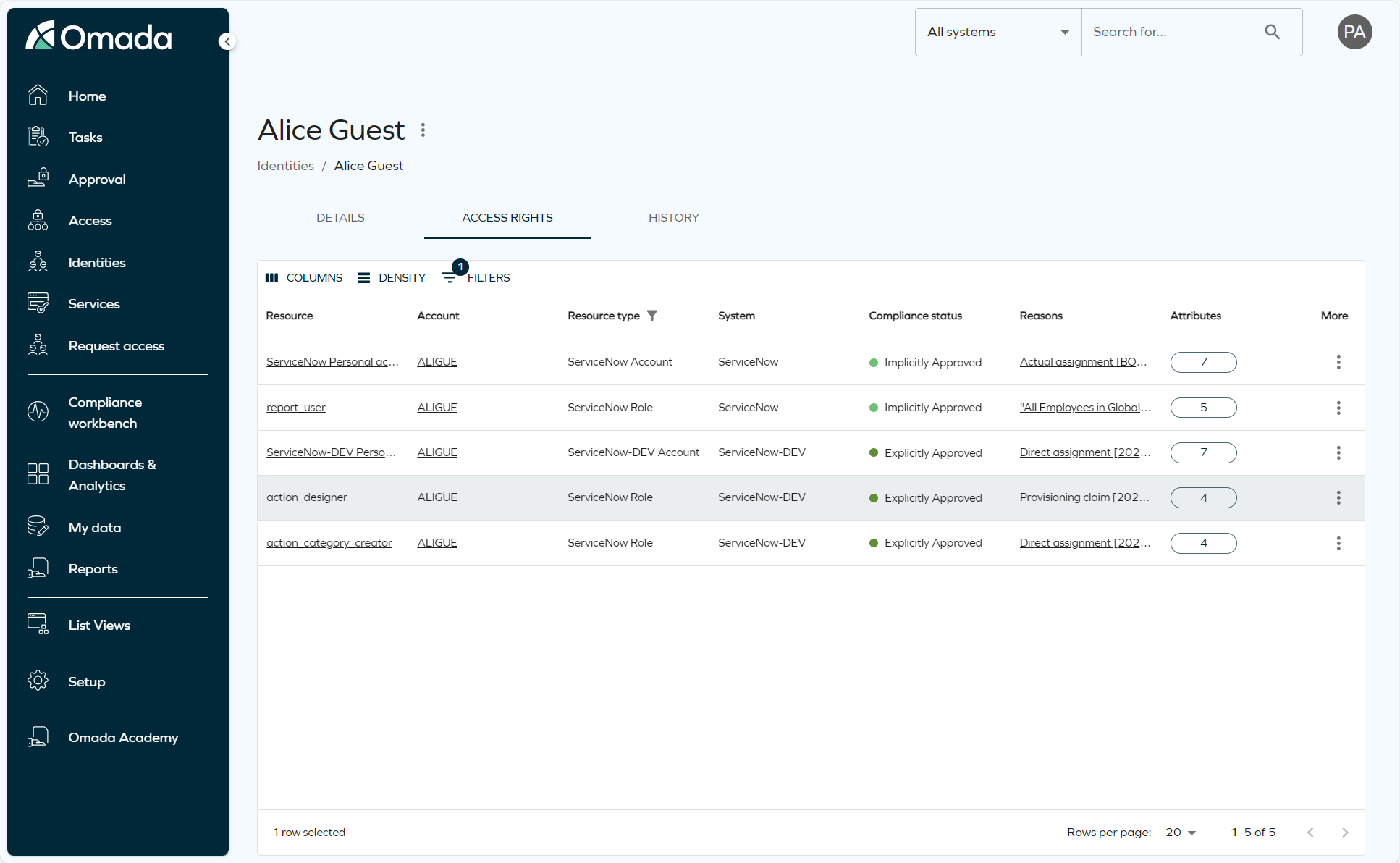Open Reports from the sidebar
1400x863 pixels.
93,568
